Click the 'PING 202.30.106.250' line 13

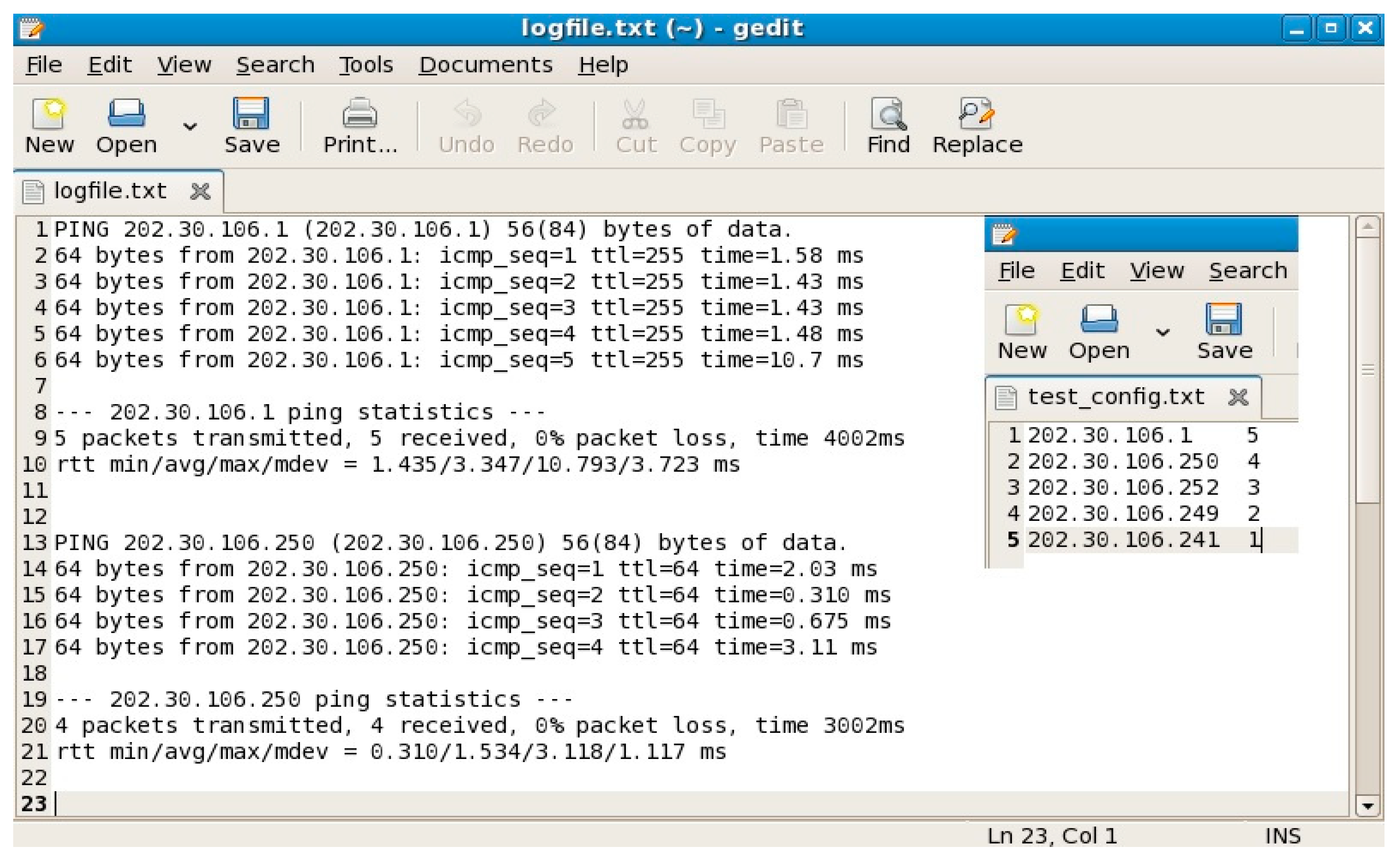tap(450, 543)
